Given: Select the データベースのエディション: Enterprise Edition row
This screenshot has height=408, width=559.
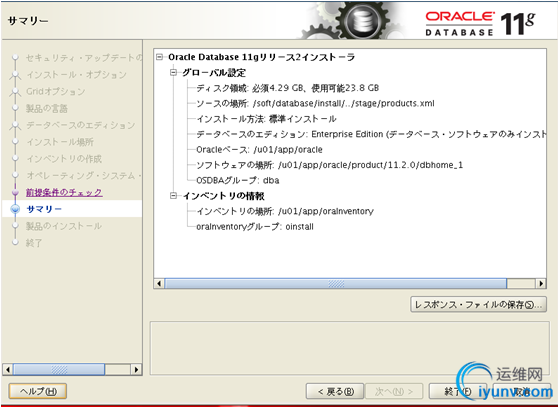Looking at the screenshot, I should pyautogui.click(x=371, y=134).
